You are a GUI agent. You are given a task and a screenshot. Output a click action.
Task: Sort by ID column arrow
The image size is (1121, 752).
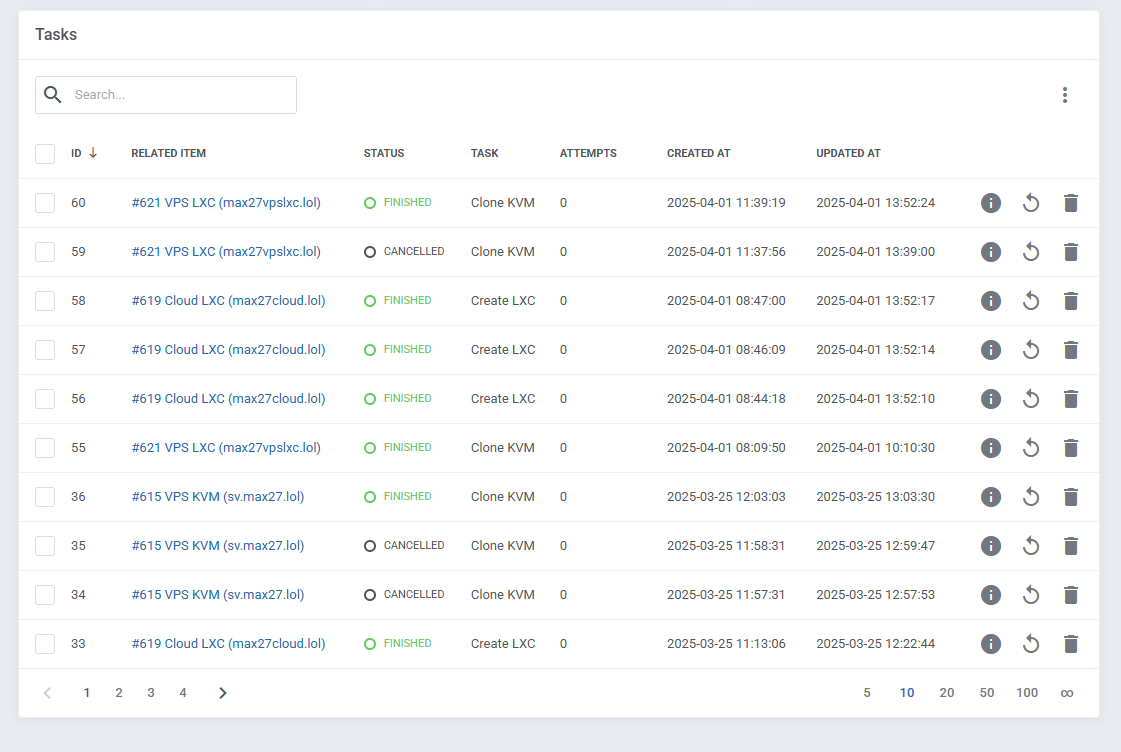[x=93, y=153]
